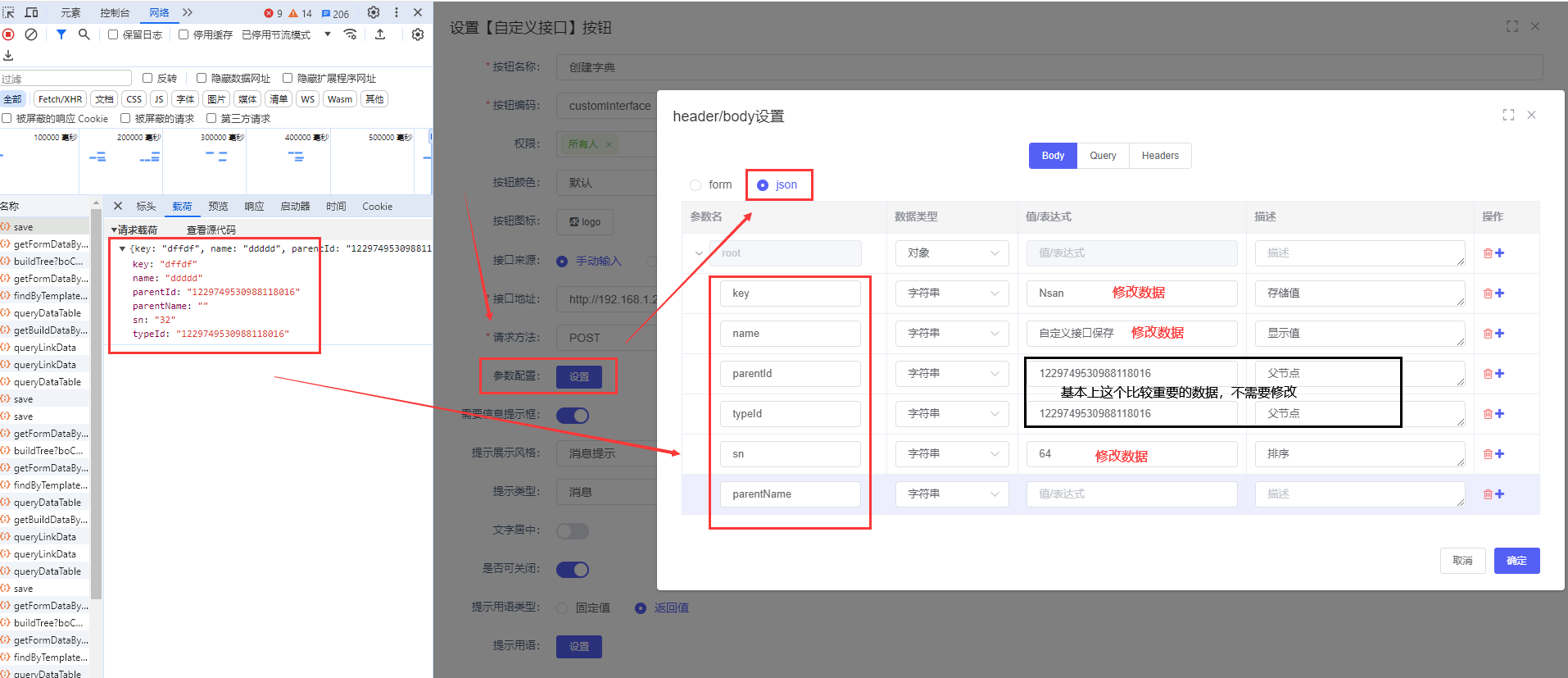Toggle the network filter funnel icon

coord(61,34)
